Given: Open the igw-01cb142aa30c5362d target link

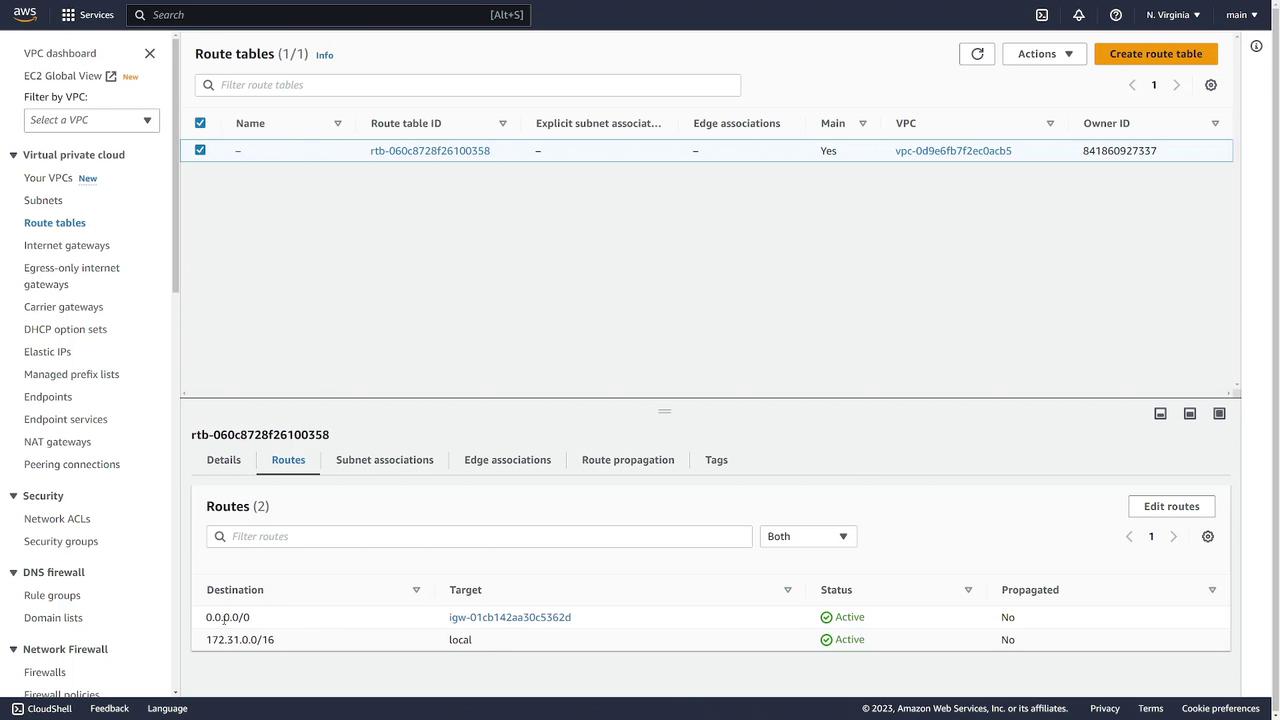Looking at the screenshot, I should tap(510, 617).
